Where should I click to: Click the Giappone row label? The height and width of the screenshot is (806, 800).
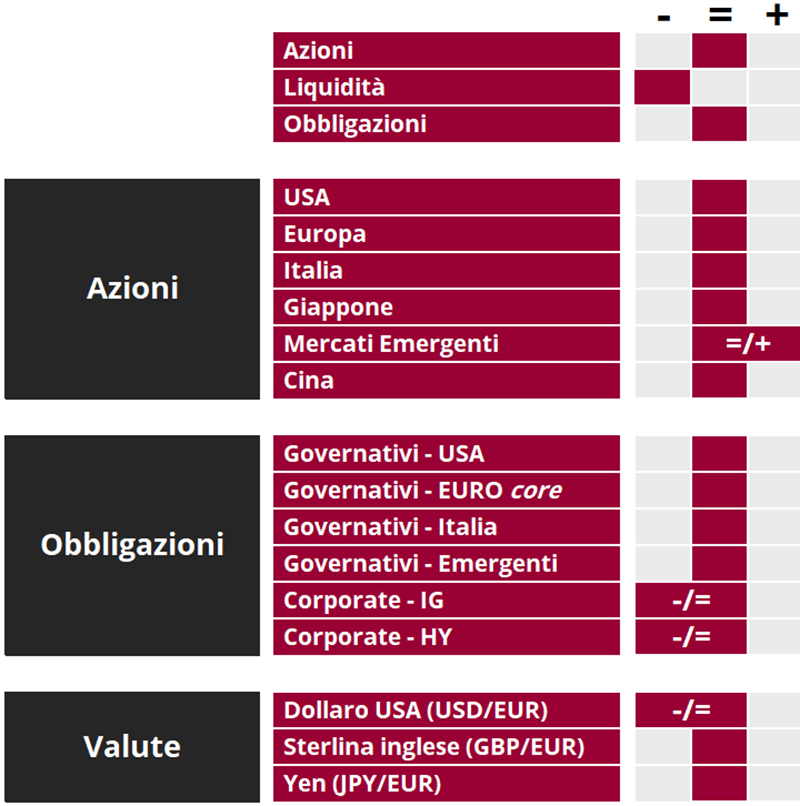click(x=446, y=307)
